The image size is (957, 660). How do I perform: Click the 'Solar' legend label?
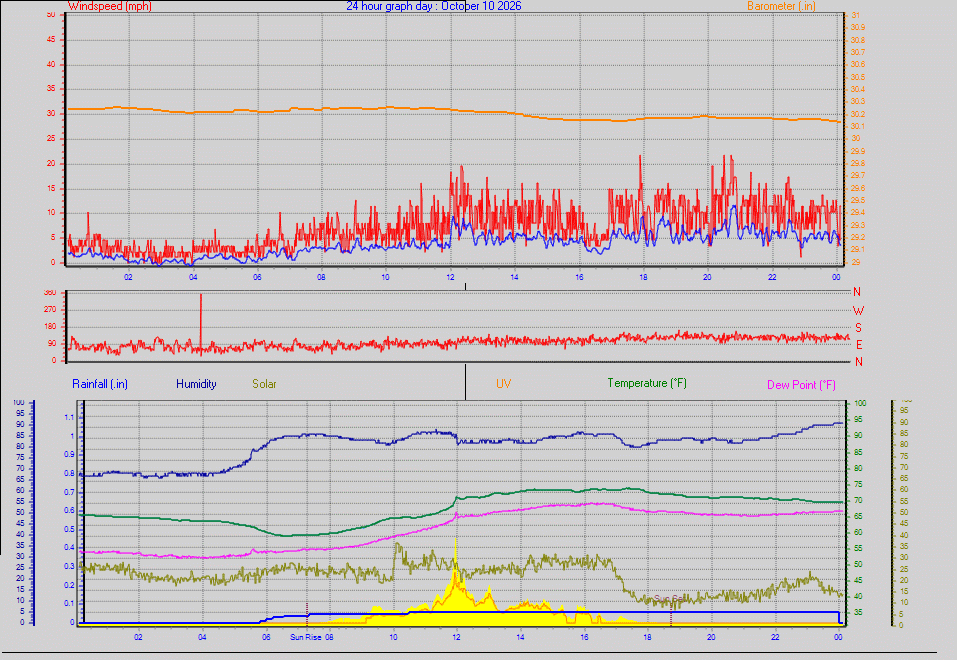[x=264, y=384]
